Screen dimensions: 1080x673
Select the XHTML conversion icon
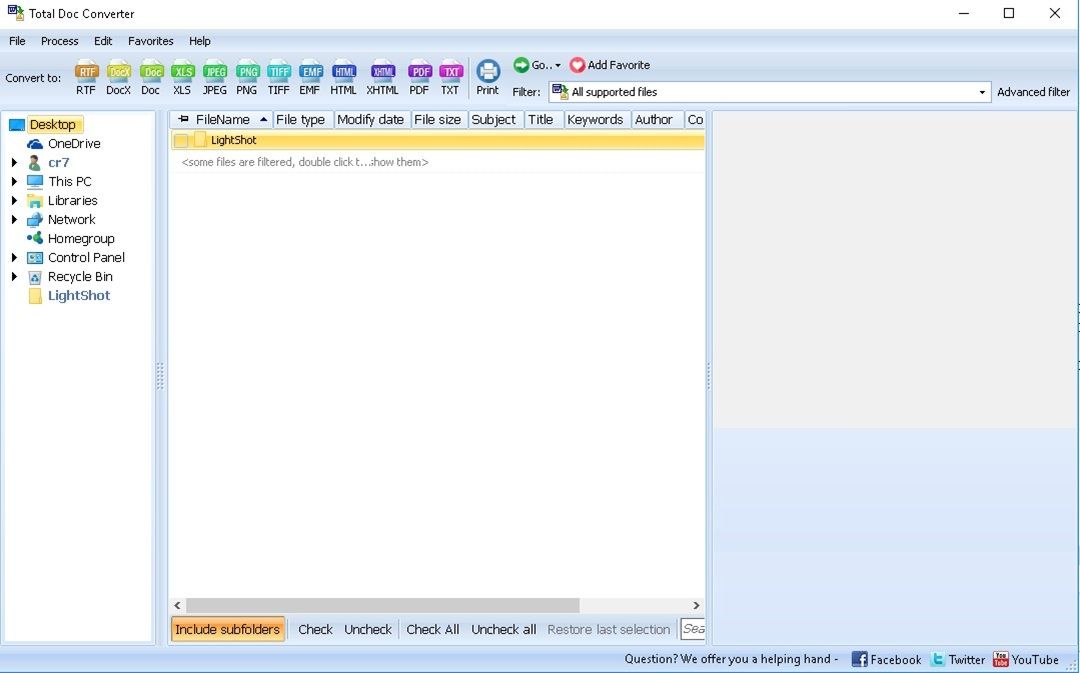[x=382, y=77]
